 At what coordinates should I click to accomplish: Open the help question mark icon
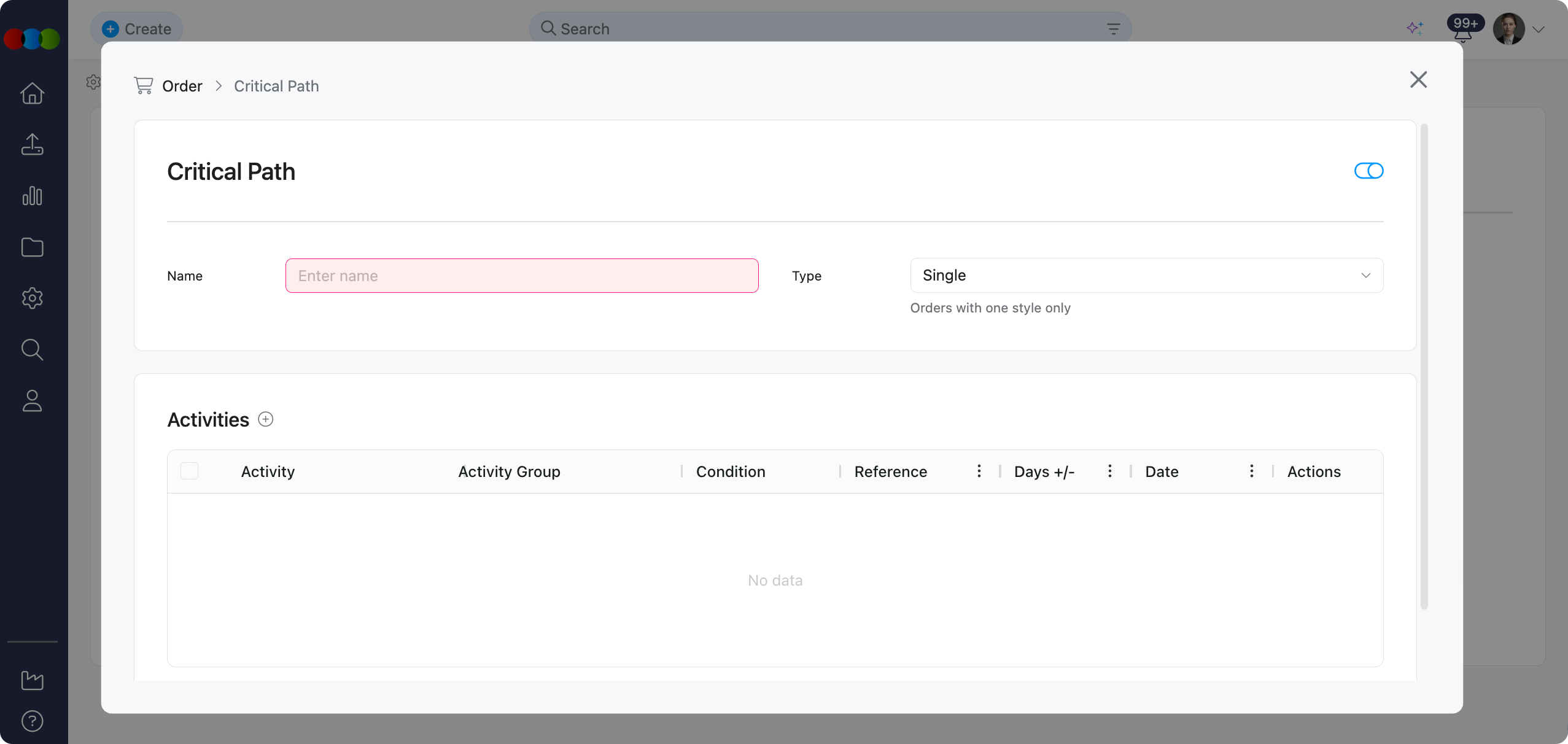click(32, 721)
